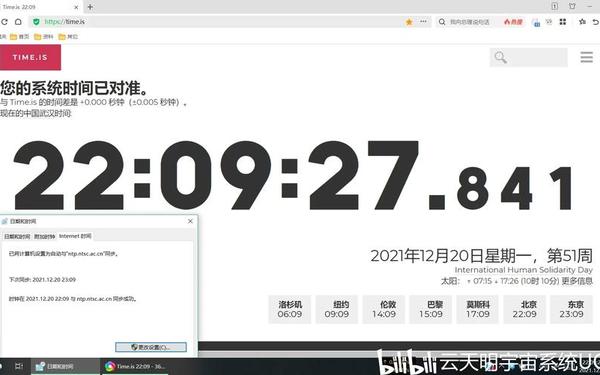
Task: Open Beijing 22:09 time tile
Action: 525,309
